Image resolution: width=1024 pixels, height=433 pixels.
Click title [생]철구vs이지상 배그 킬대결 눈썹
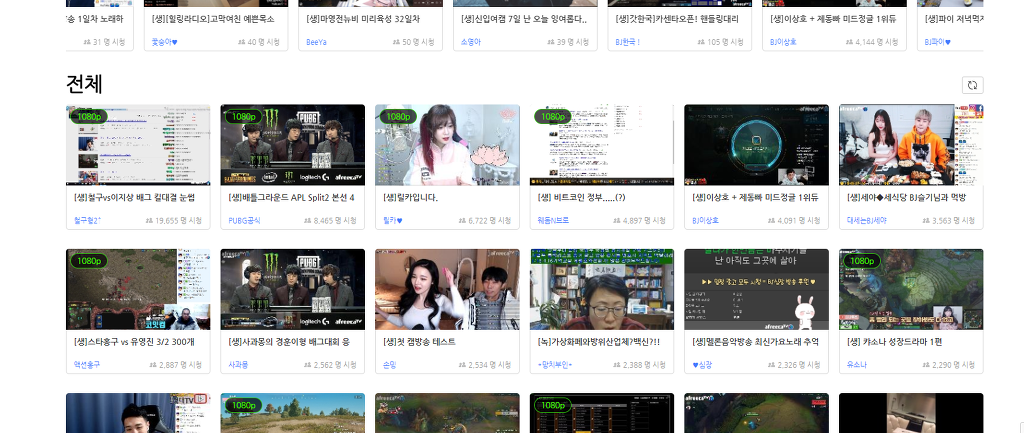[135, 197]
